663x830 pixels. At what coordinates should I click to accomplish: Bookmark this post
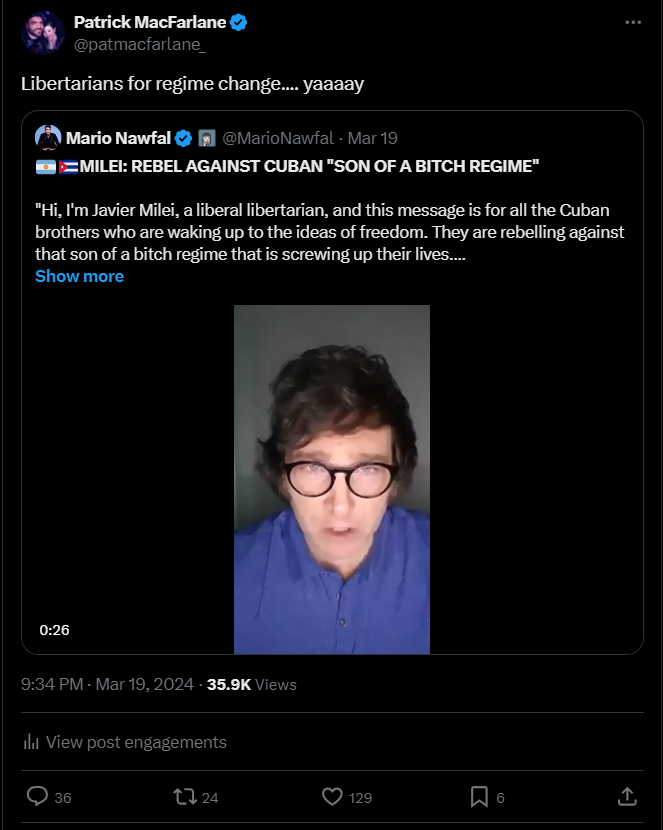(x=479, y=796)
